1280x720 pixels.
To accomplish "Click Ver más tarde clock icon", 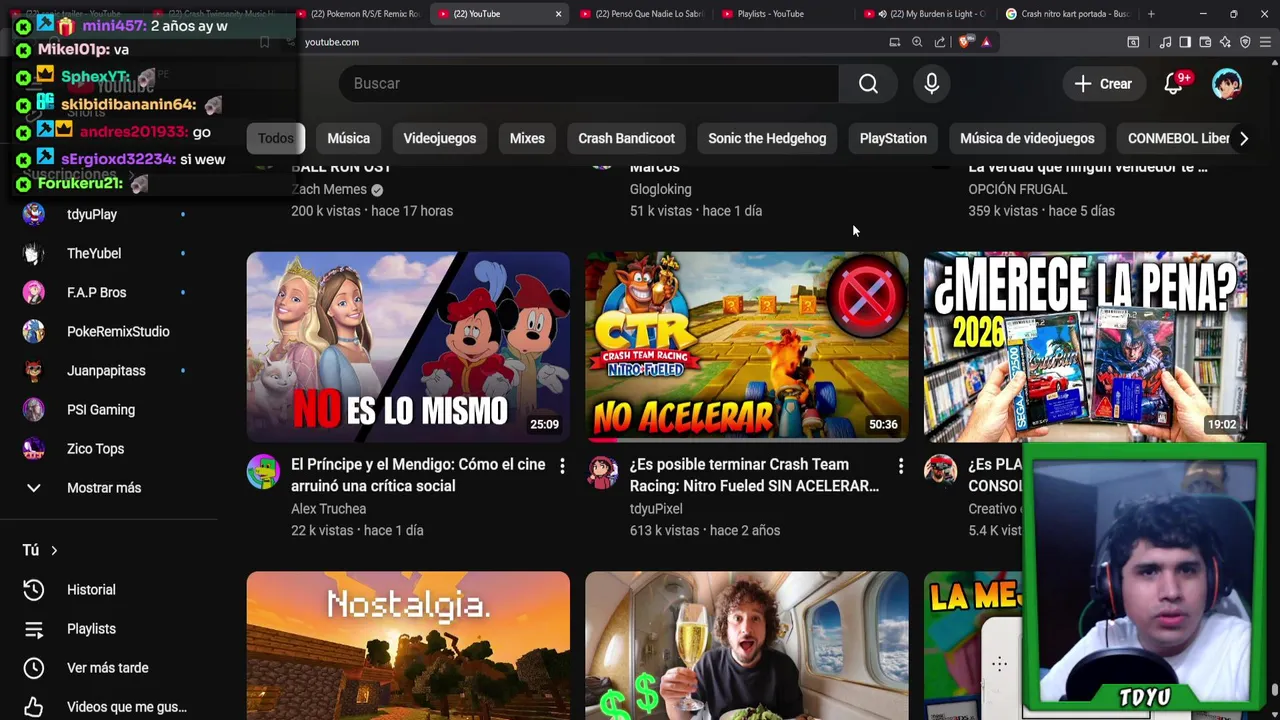I will coord(34,668).
